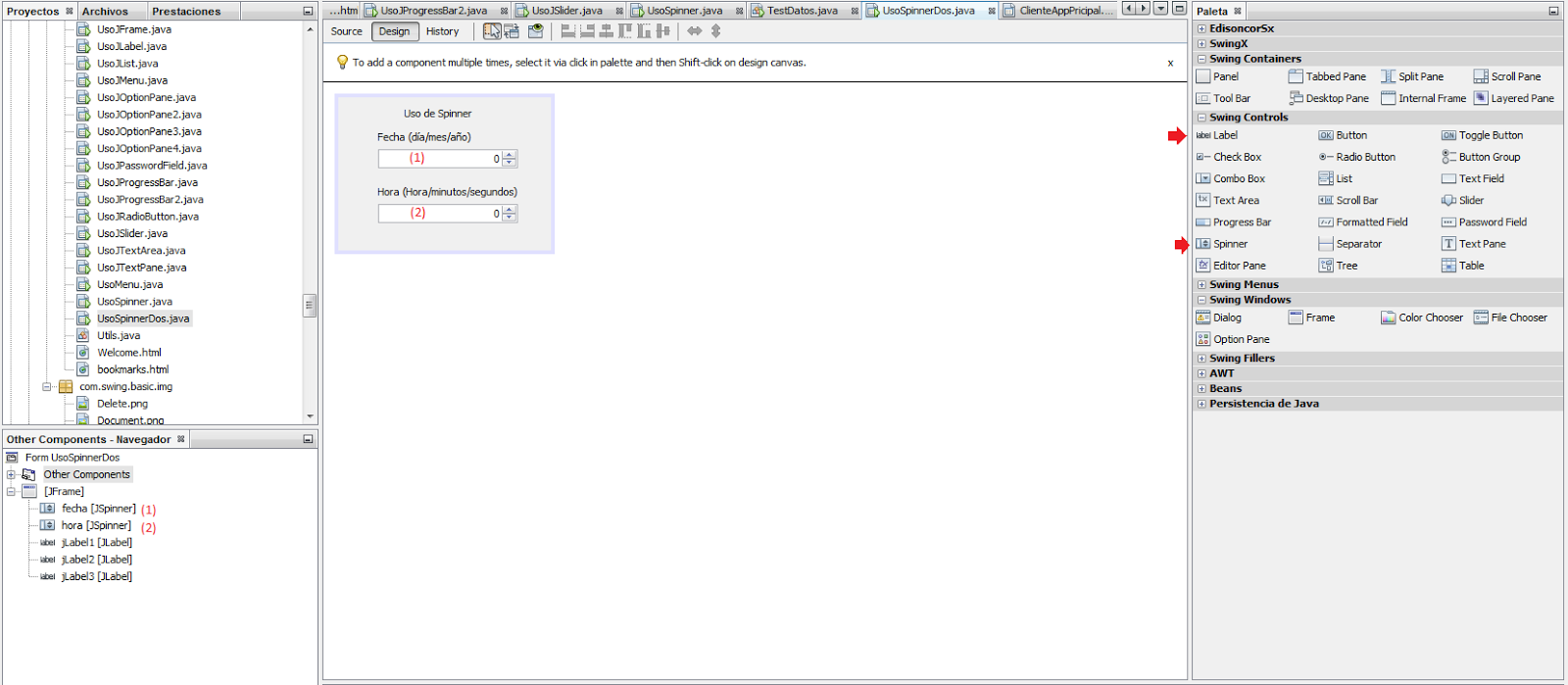Screen dimensions: 1568x685
Task: Pick Tree component from palette
Action: pyautogui.click(x=1339, y=266)
